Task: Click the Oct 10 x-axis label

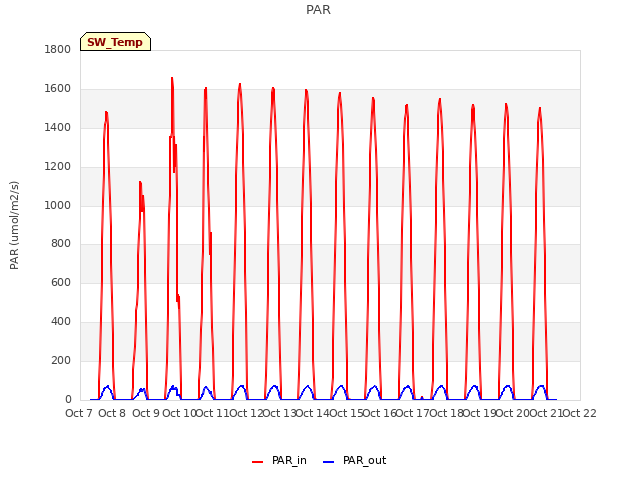Action: [x=179, y=413]
